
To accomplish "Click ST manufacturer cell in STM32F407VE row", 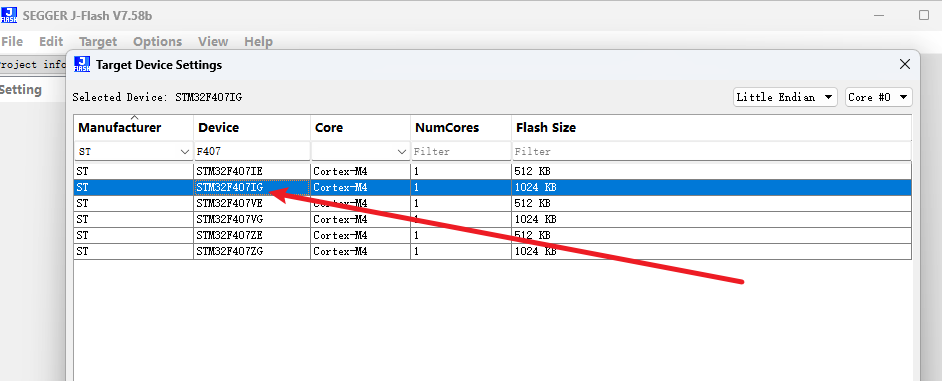I will click(133, 203).
